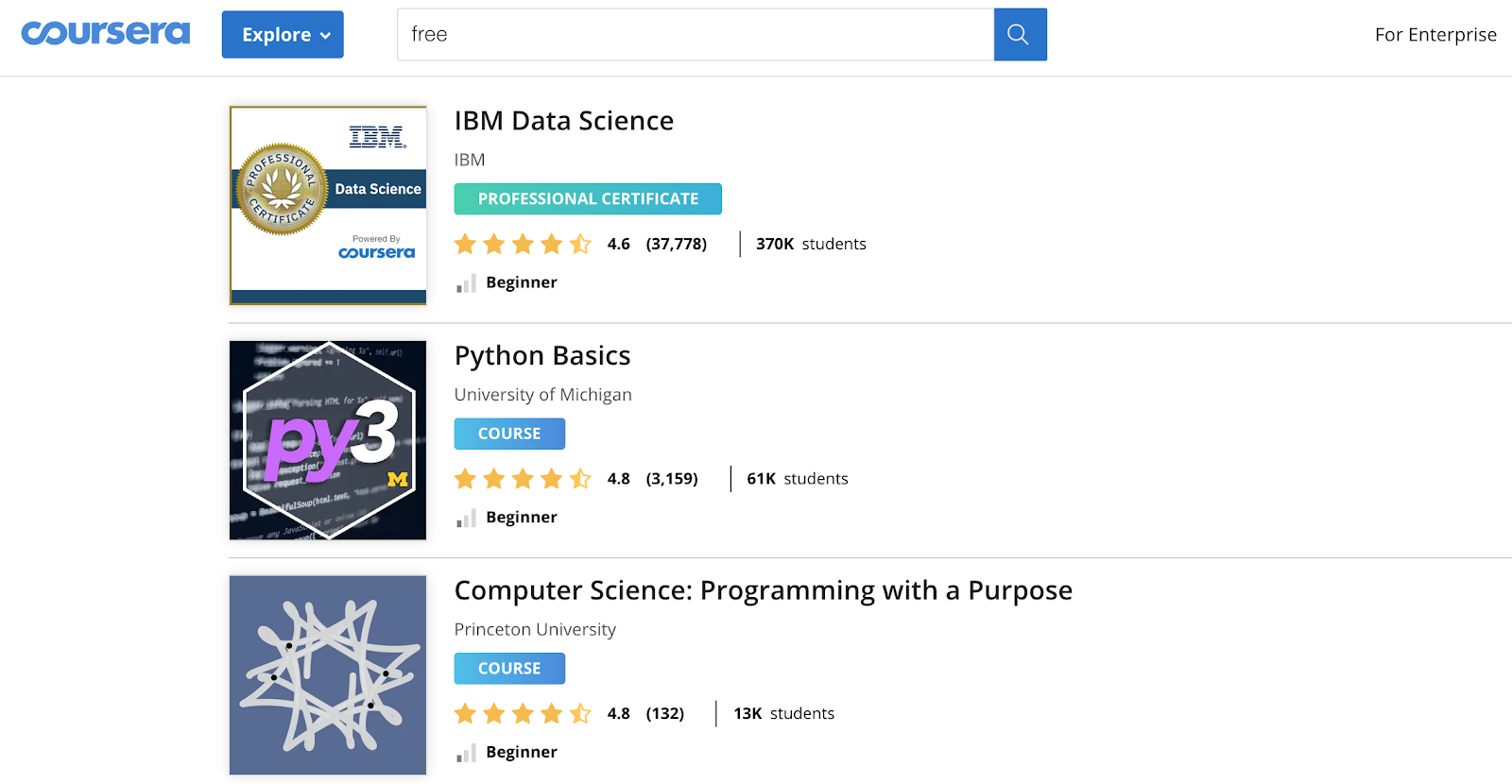Image resolution: width=1512 pixels, height=784 pixels.
Task: Click the Course badge under Princeton University
Action: (509, 669)
